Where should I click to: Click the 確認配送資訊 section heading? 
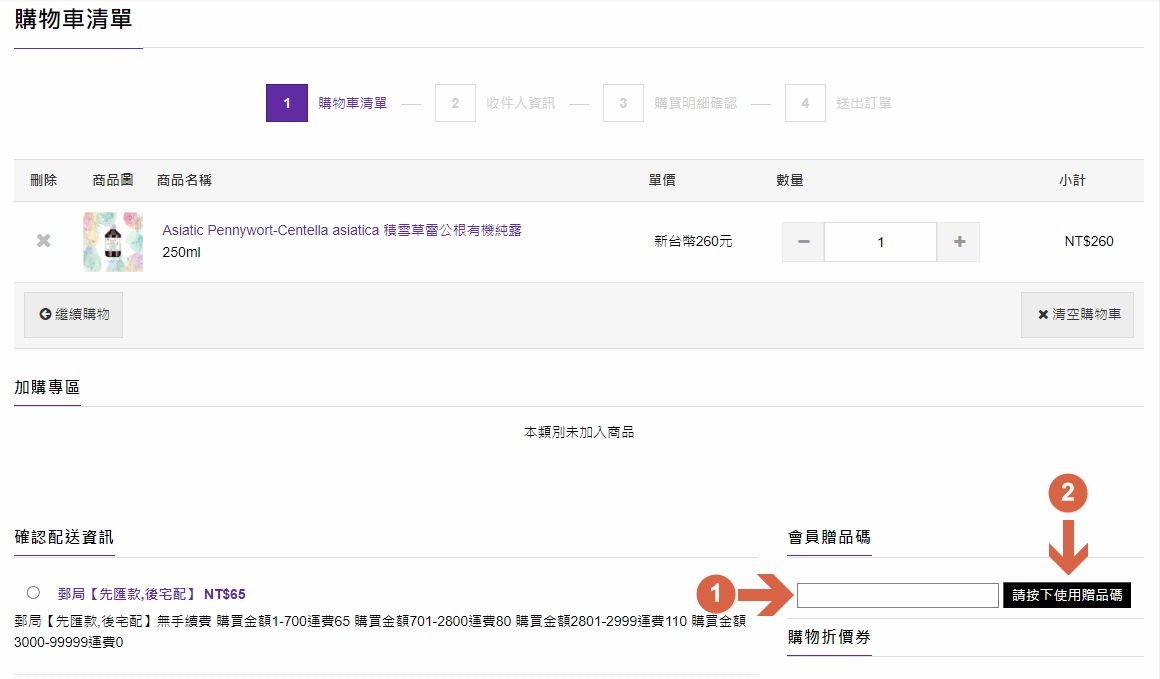point(64,537)
